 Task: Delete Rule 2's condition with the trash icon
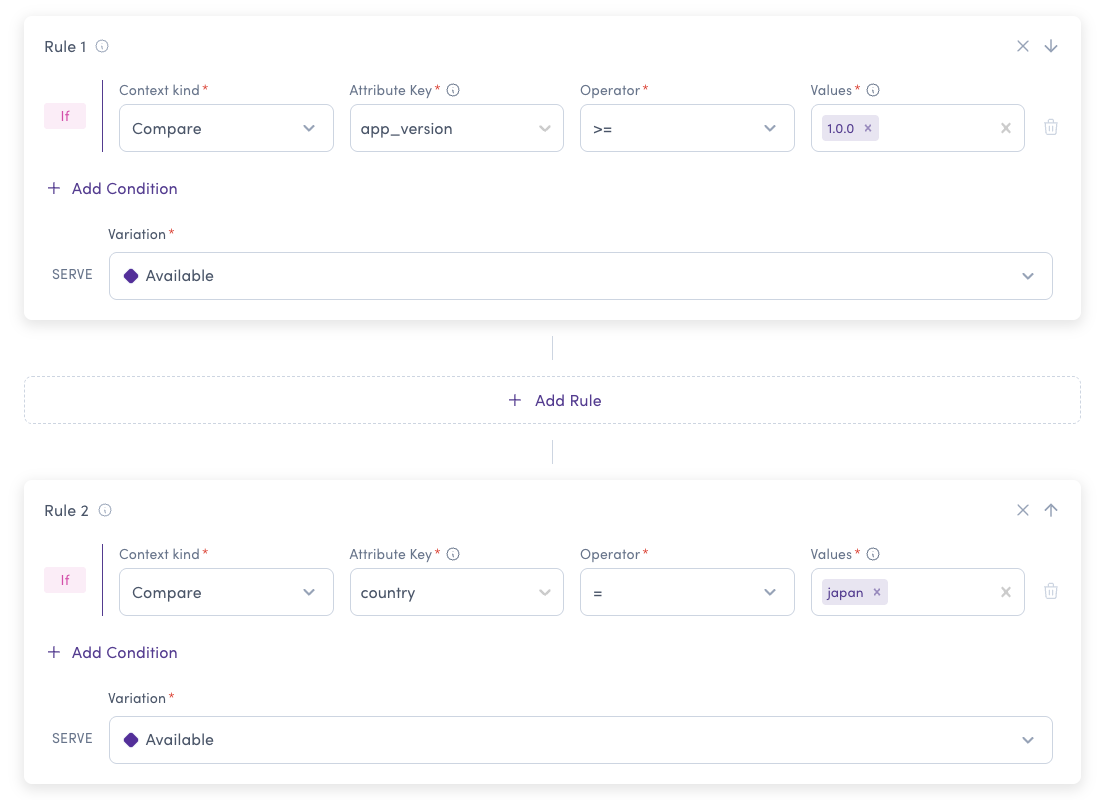[x=1051, y=591]
